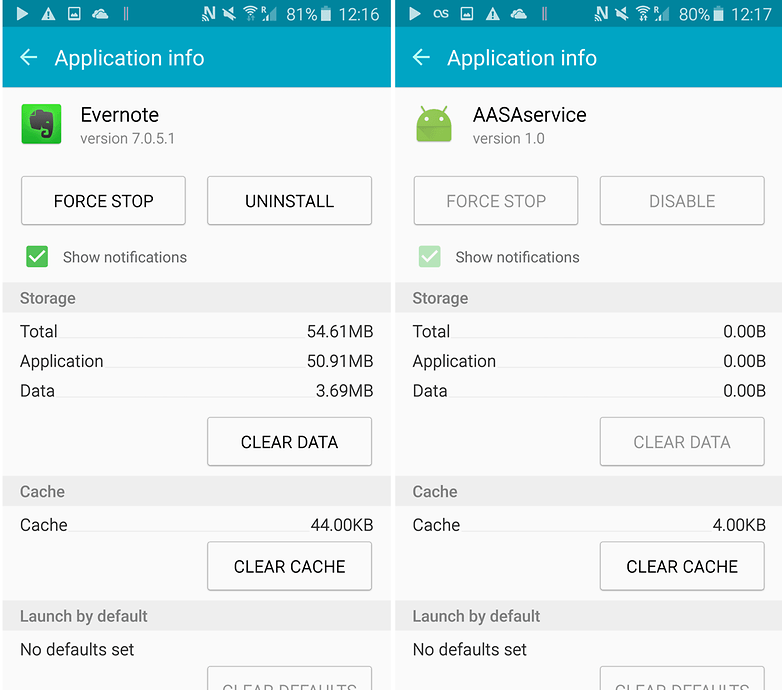Image resolution: width=782 pixels, height=690 pixels.
Task: Tap 80% battery indicator in status bar
Action: (x=701, y=14)
